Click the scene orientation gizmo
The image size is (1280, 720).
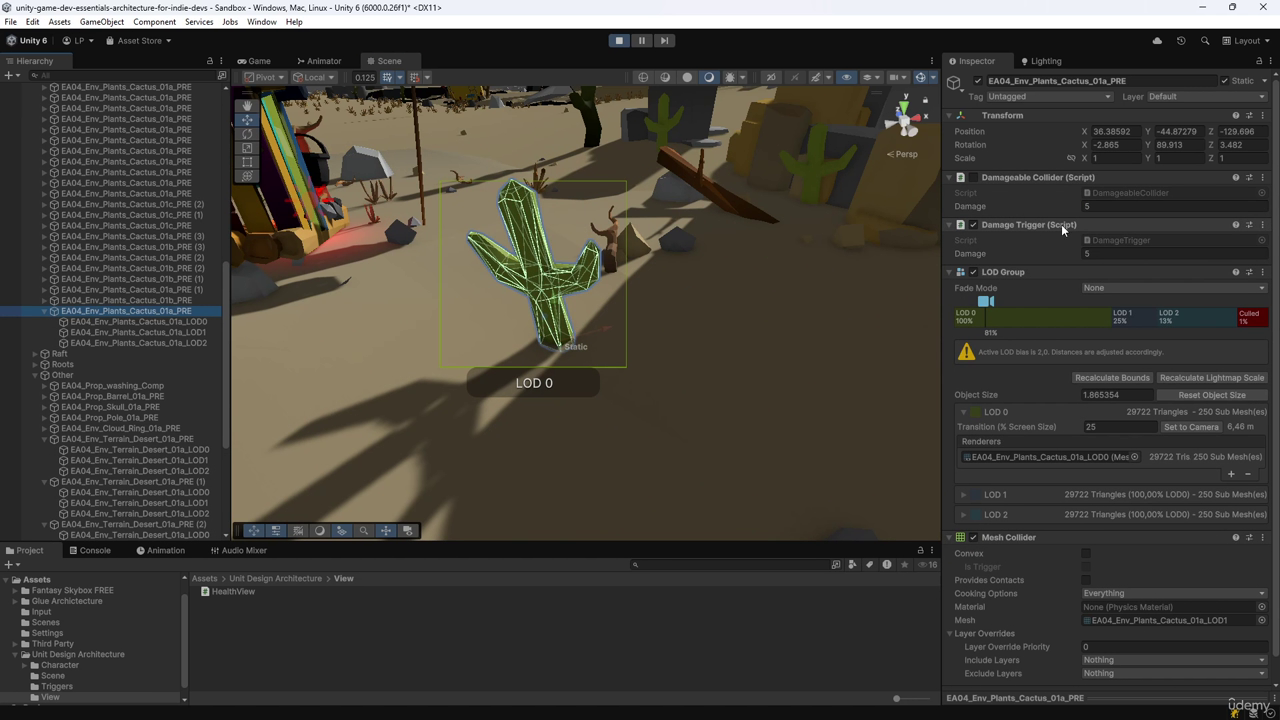click(x=905, y=118)
